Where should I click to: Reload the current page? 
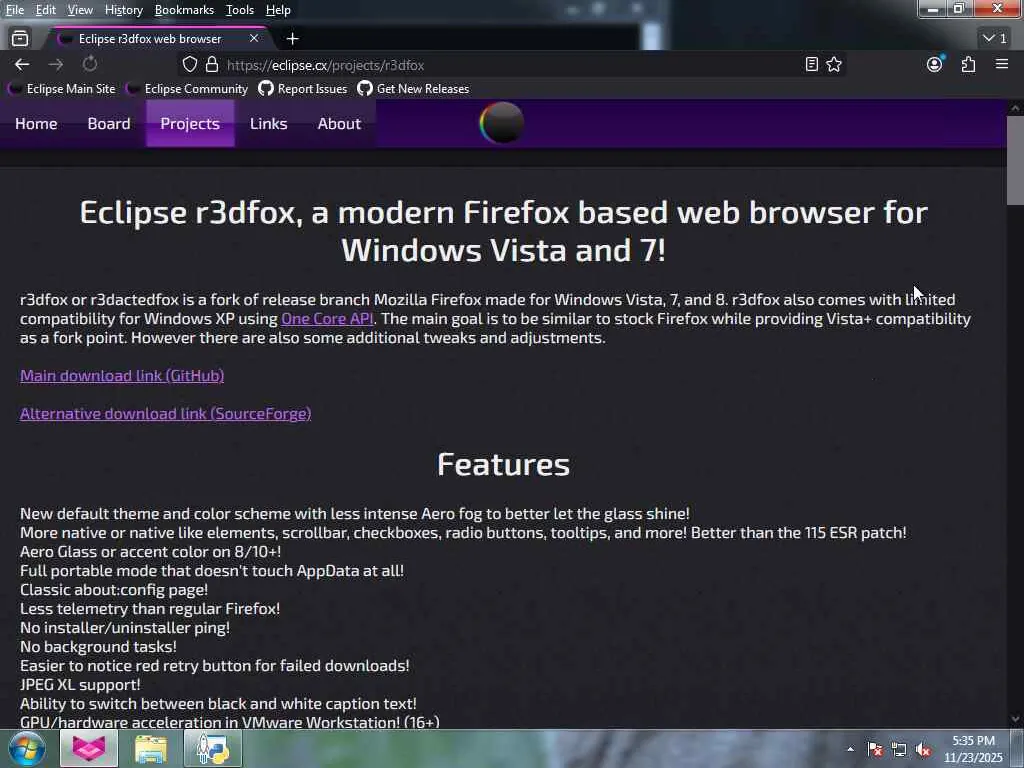(x=89, y=64)
